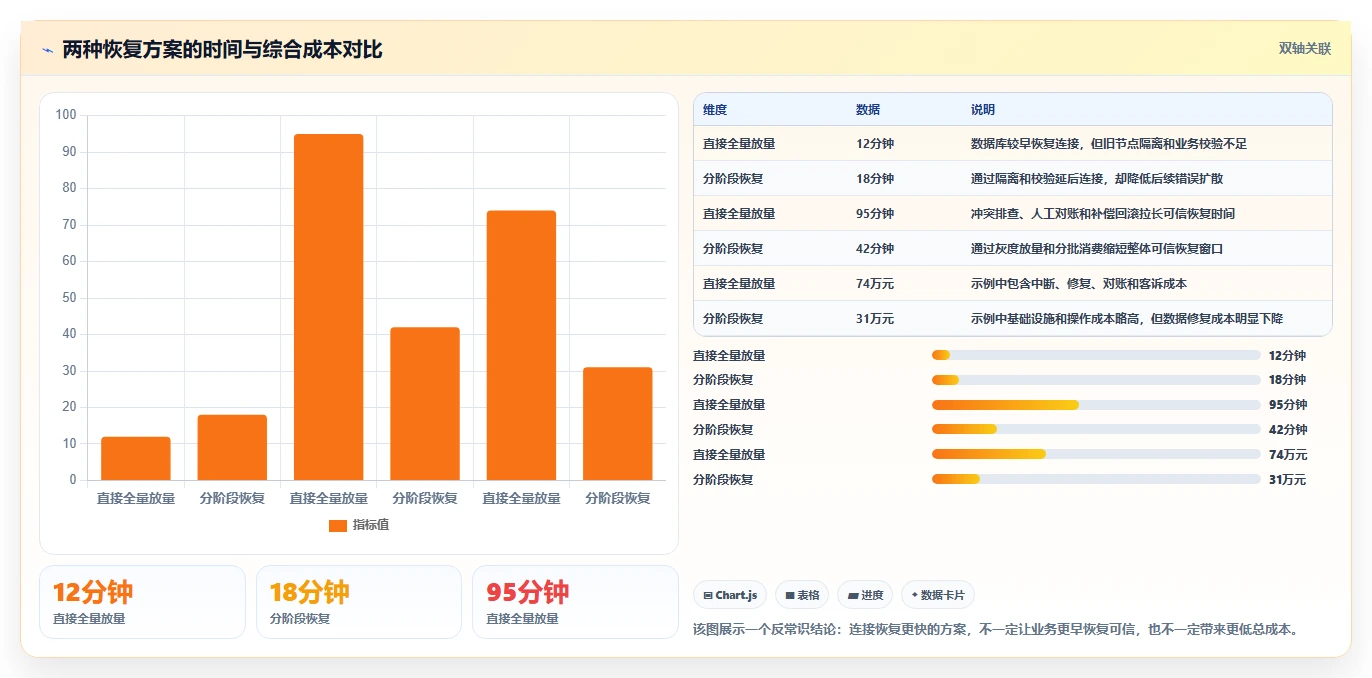
Task: Click the tallest chart bar reaching 95
Action: [328, 307]
